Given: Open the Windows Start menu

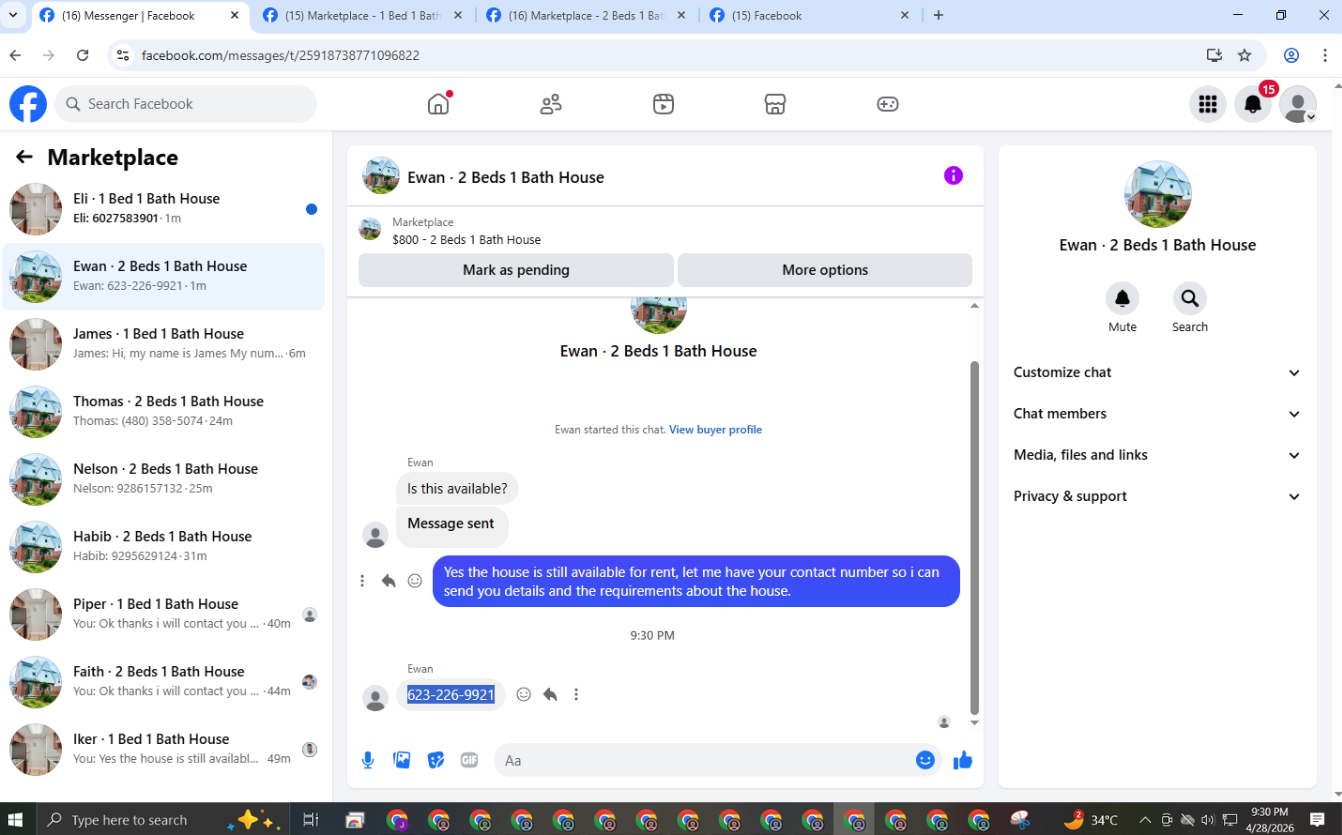Looking at the screenshot, I should pos(17,820).
